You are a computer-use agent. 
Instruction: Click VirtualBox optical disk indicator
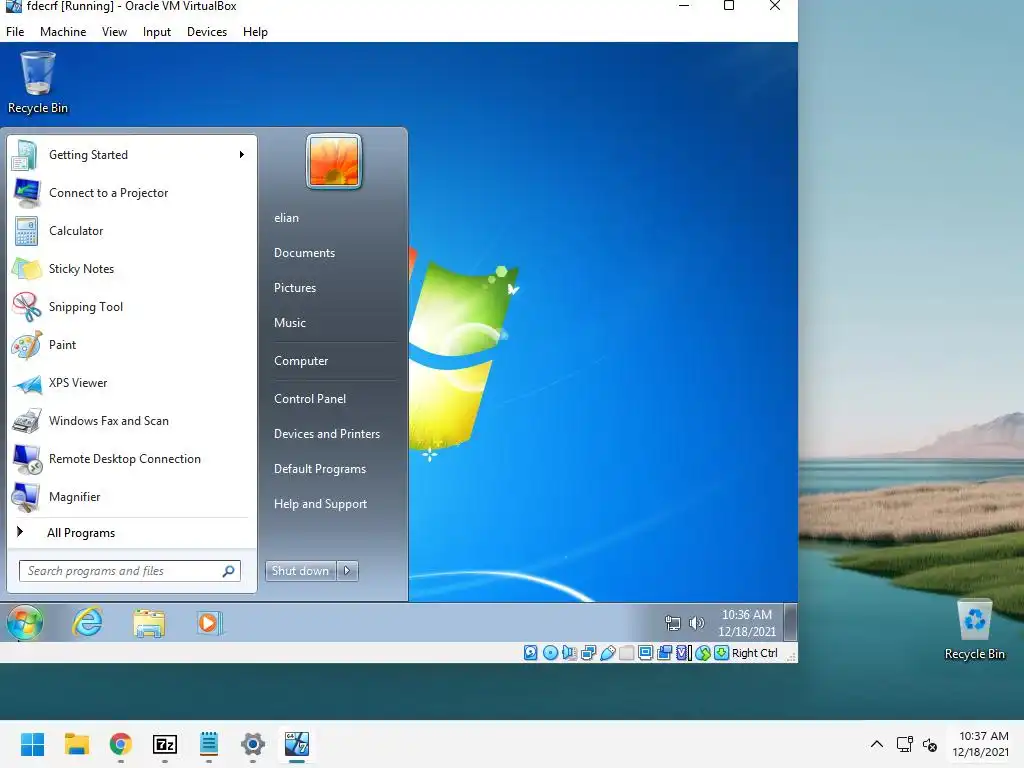(x=550, y=652)
